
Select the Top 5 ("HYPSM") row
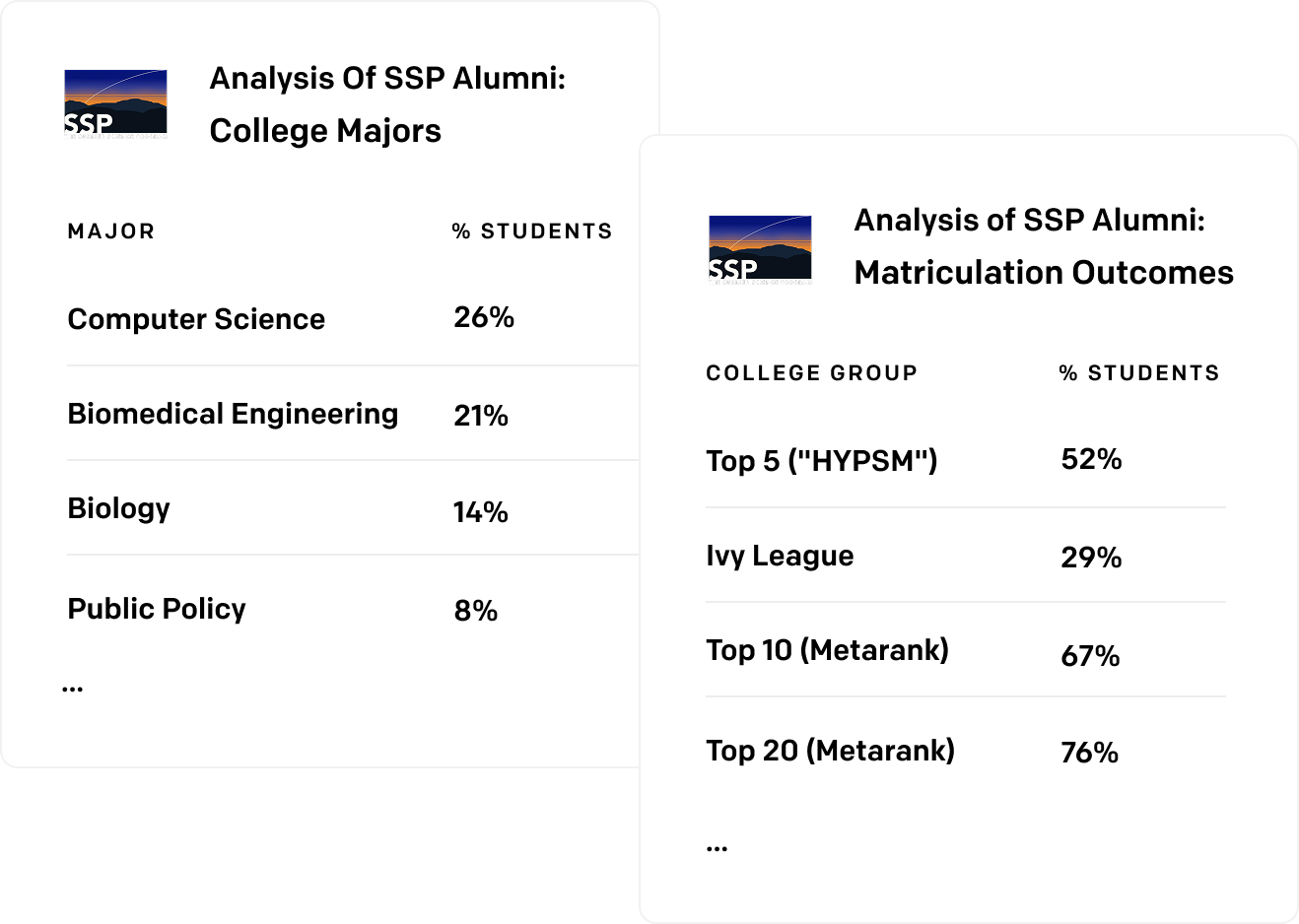[966, 460]
